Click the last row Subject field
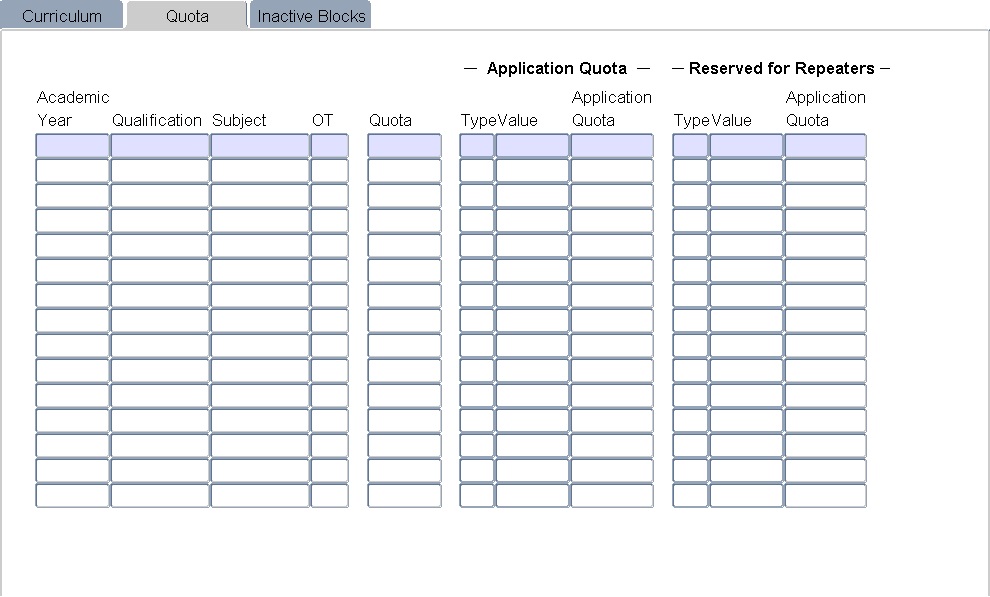Screen dimensions: 990x597 click(x=260, y=496)
